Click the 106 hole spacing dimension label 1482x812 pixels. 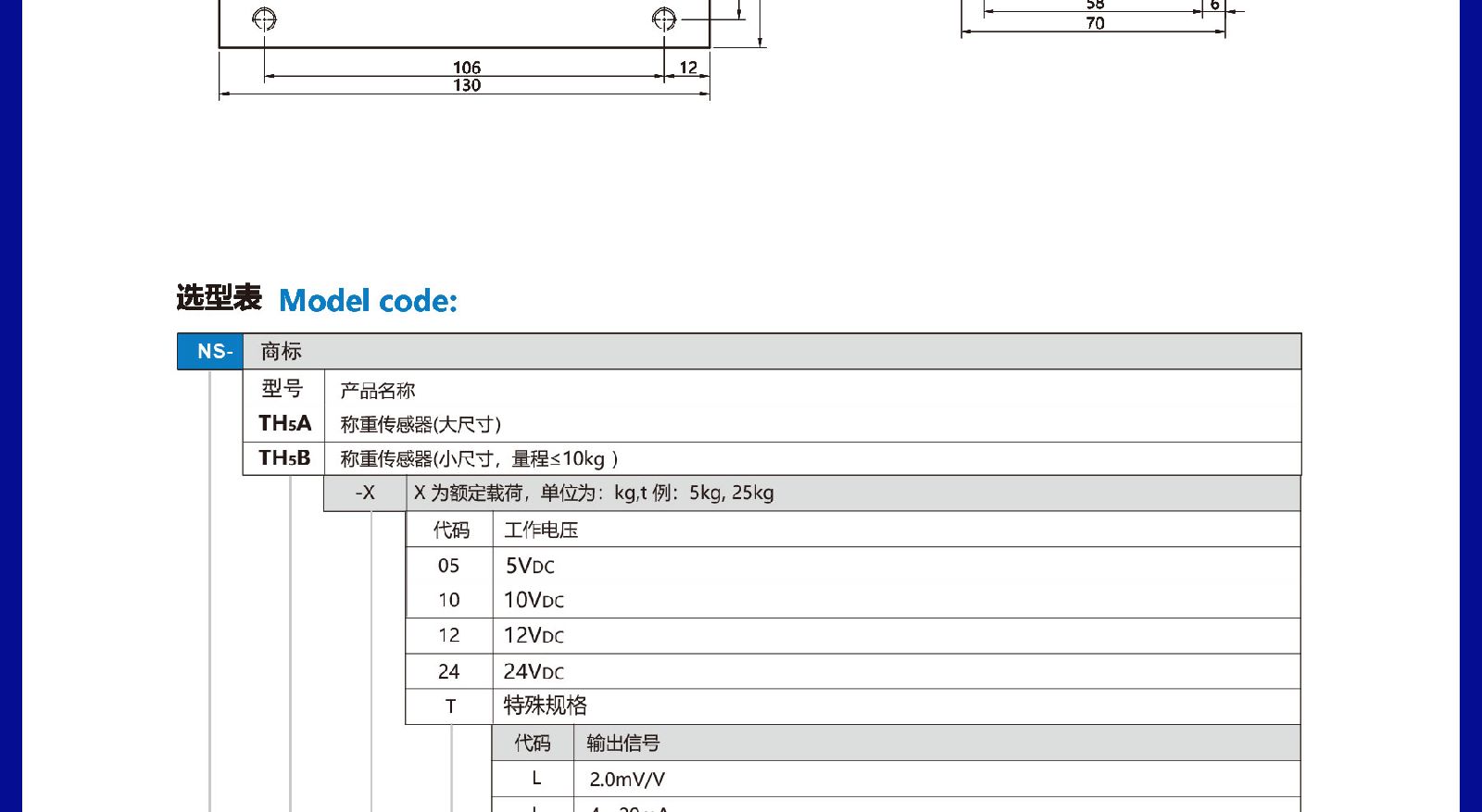(467, 68)
